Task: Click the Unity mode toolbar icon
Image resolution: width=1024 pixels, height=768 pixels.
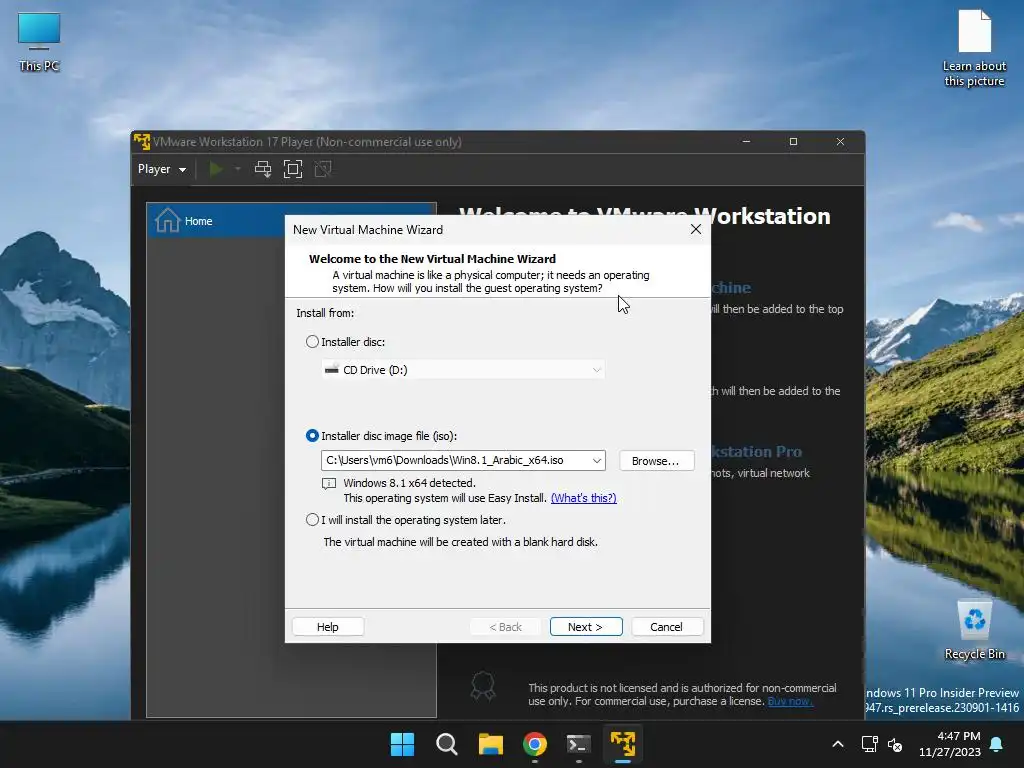Action: (323, 169)
